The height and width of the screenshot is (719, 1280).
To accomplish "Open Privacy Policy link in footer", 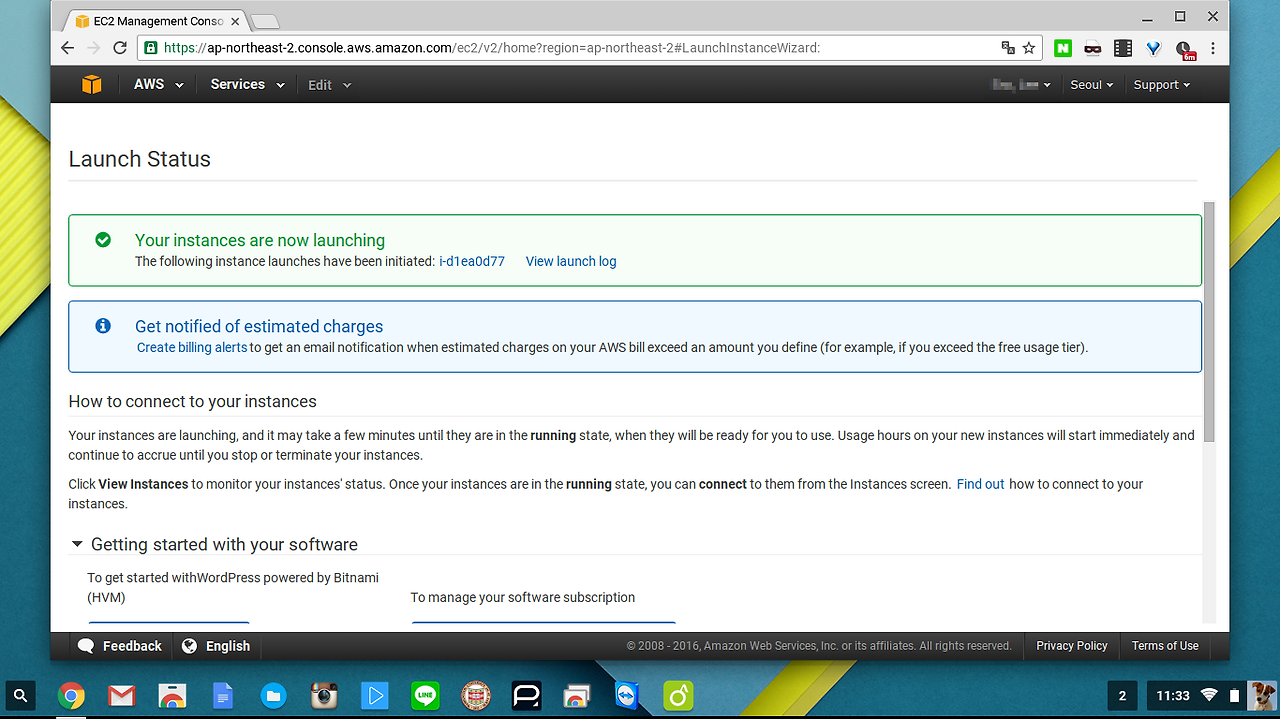I will pos(1072,646).
